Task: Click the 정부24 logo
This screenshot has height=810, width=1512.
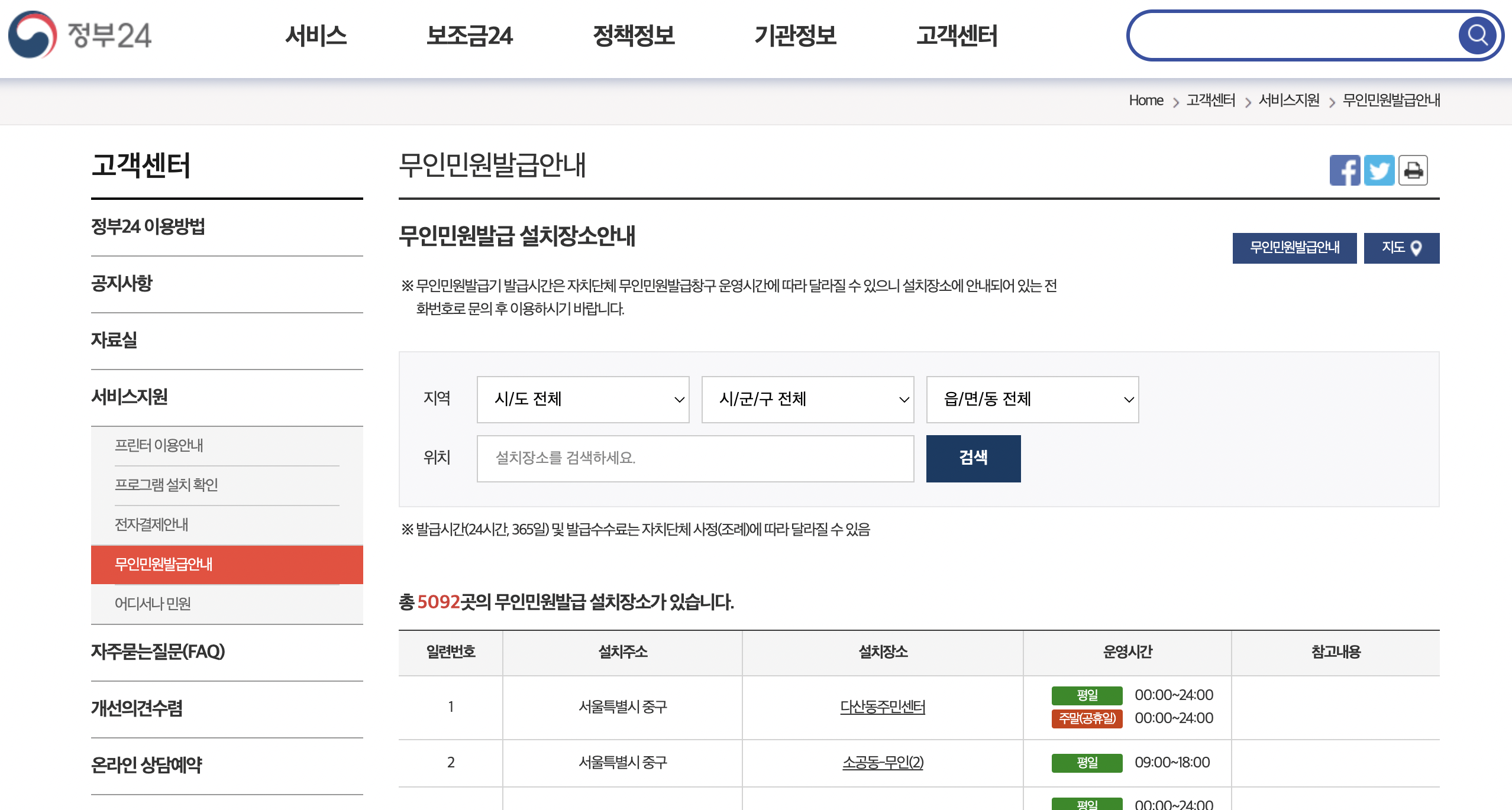Action: (x=80, y=35)
